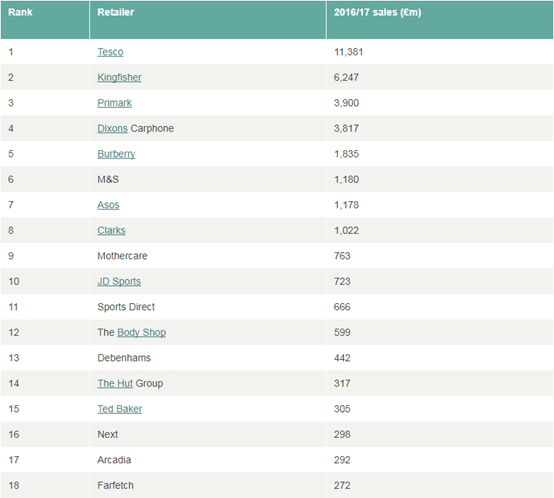The image size is (554, 498).
Task: Select rank number 13 cell
Action: 45,358
